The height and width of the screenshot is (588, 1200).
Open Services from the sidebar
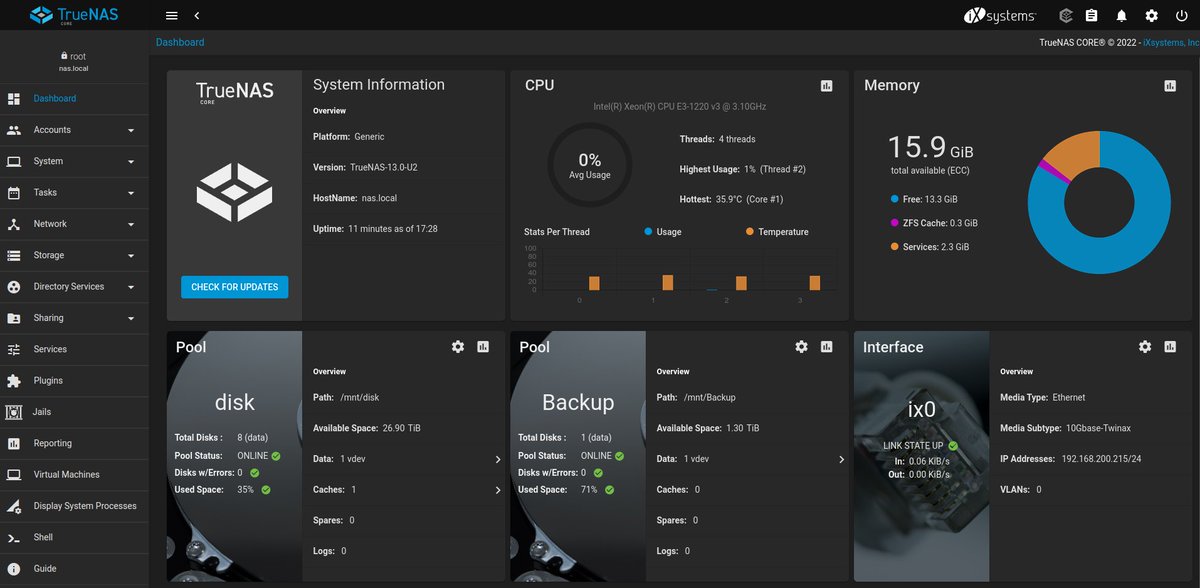click(75, 349)
